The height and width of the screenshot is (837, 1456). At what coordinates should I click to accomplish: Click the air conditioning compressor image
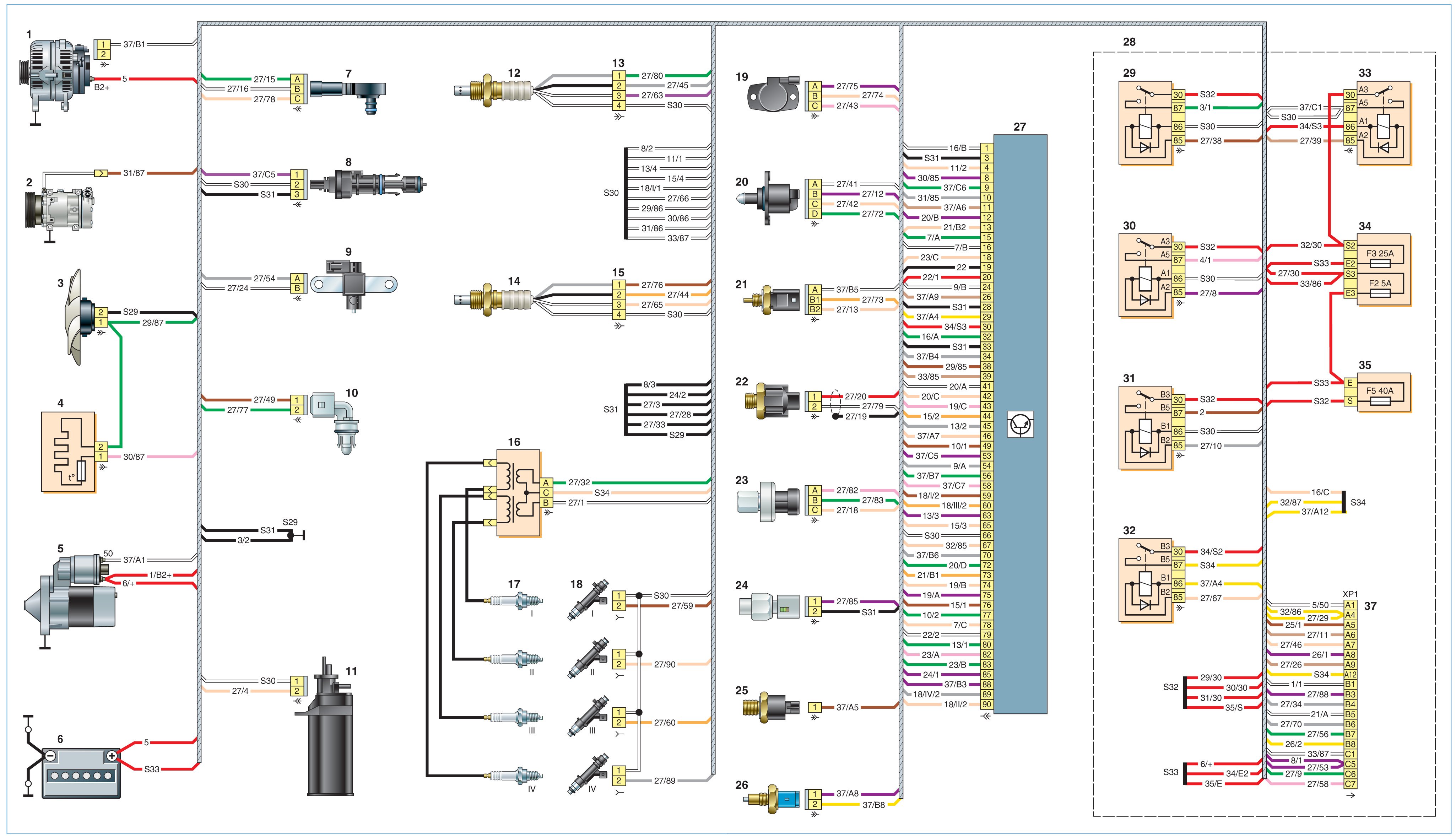point(59,210)
